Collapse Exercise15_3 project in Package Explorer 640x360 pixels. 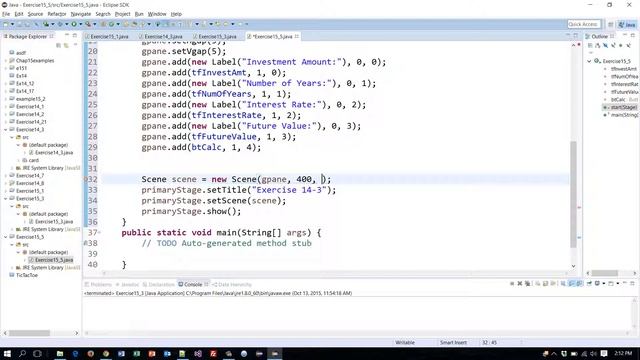6,198
